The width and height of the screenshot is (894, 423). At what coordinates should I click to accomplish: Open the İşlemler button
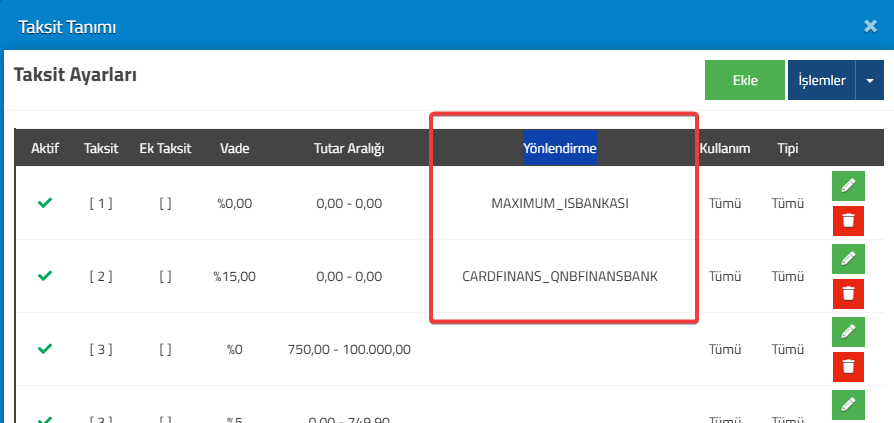pos(822,80)
